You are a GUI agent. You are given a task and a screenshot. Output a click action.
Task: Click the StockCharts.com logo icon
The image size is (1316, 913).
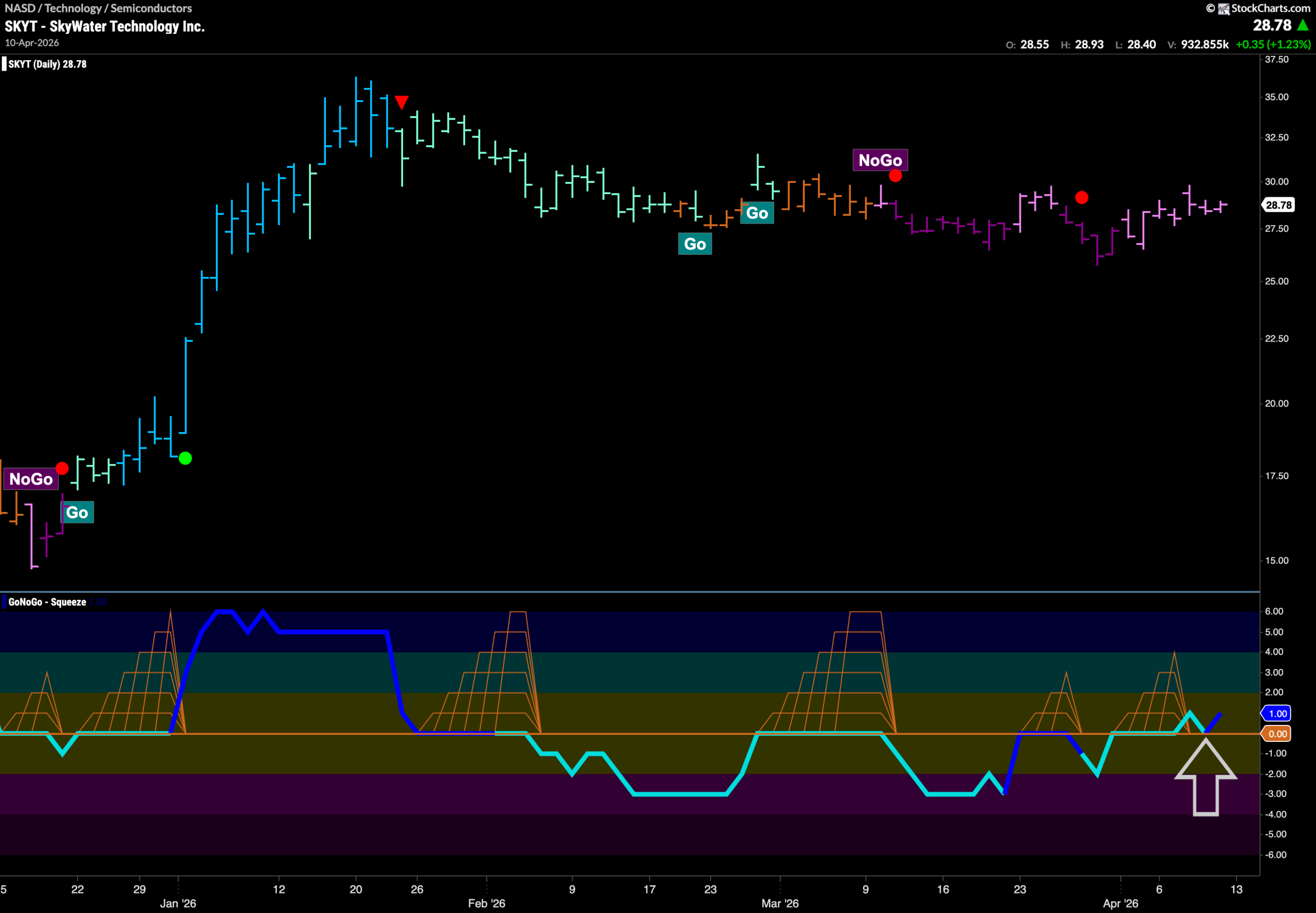click(1223, 9)
